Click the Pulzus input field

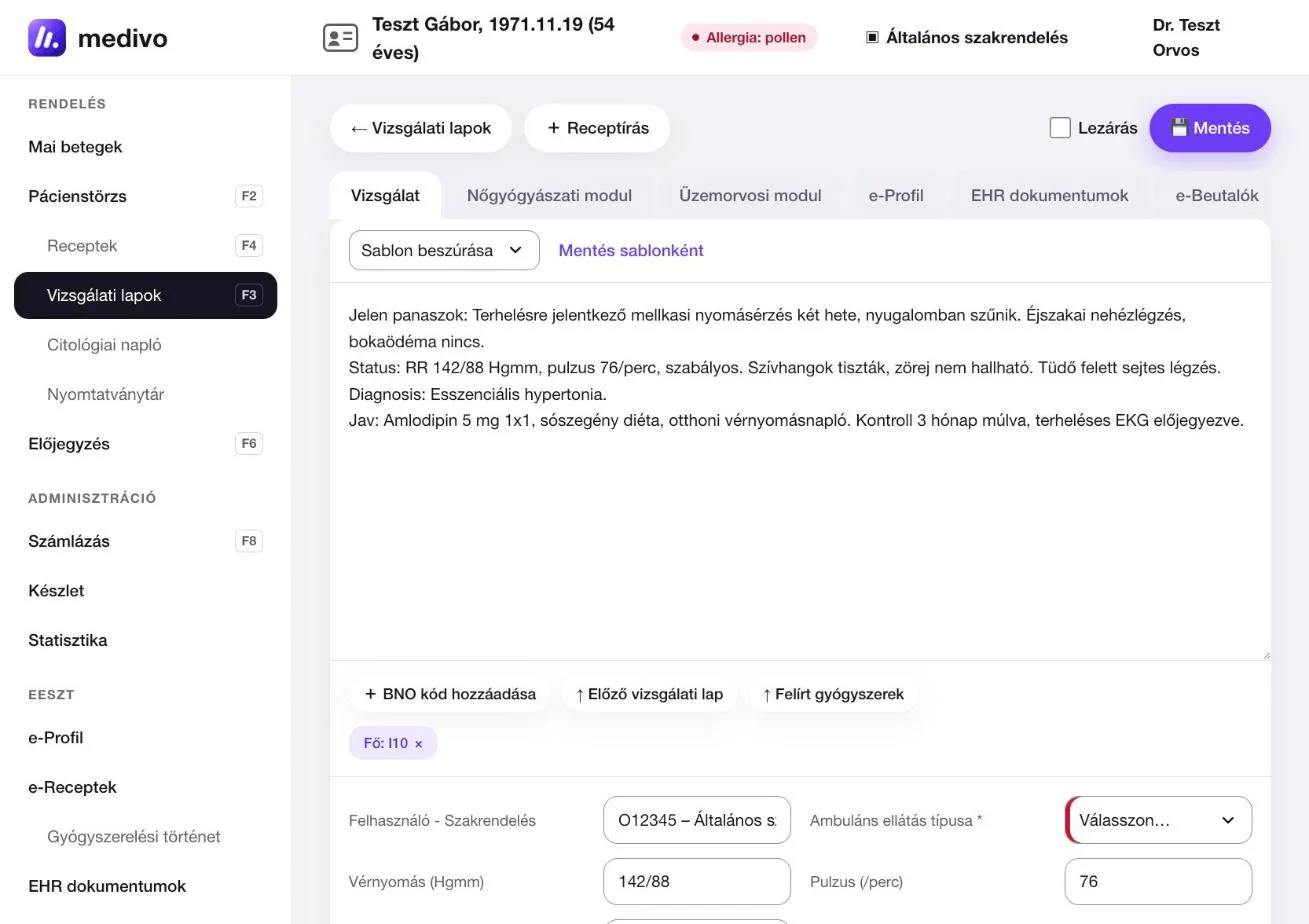tap(1158, 881)
